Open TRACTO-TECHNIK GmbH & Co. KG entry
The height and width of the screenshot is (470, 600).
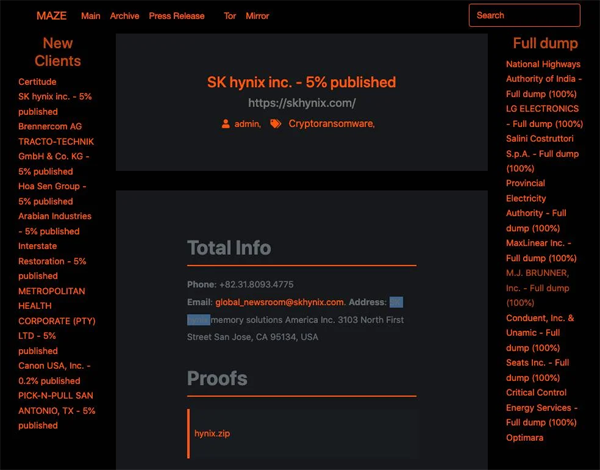(x=56, y=157)
